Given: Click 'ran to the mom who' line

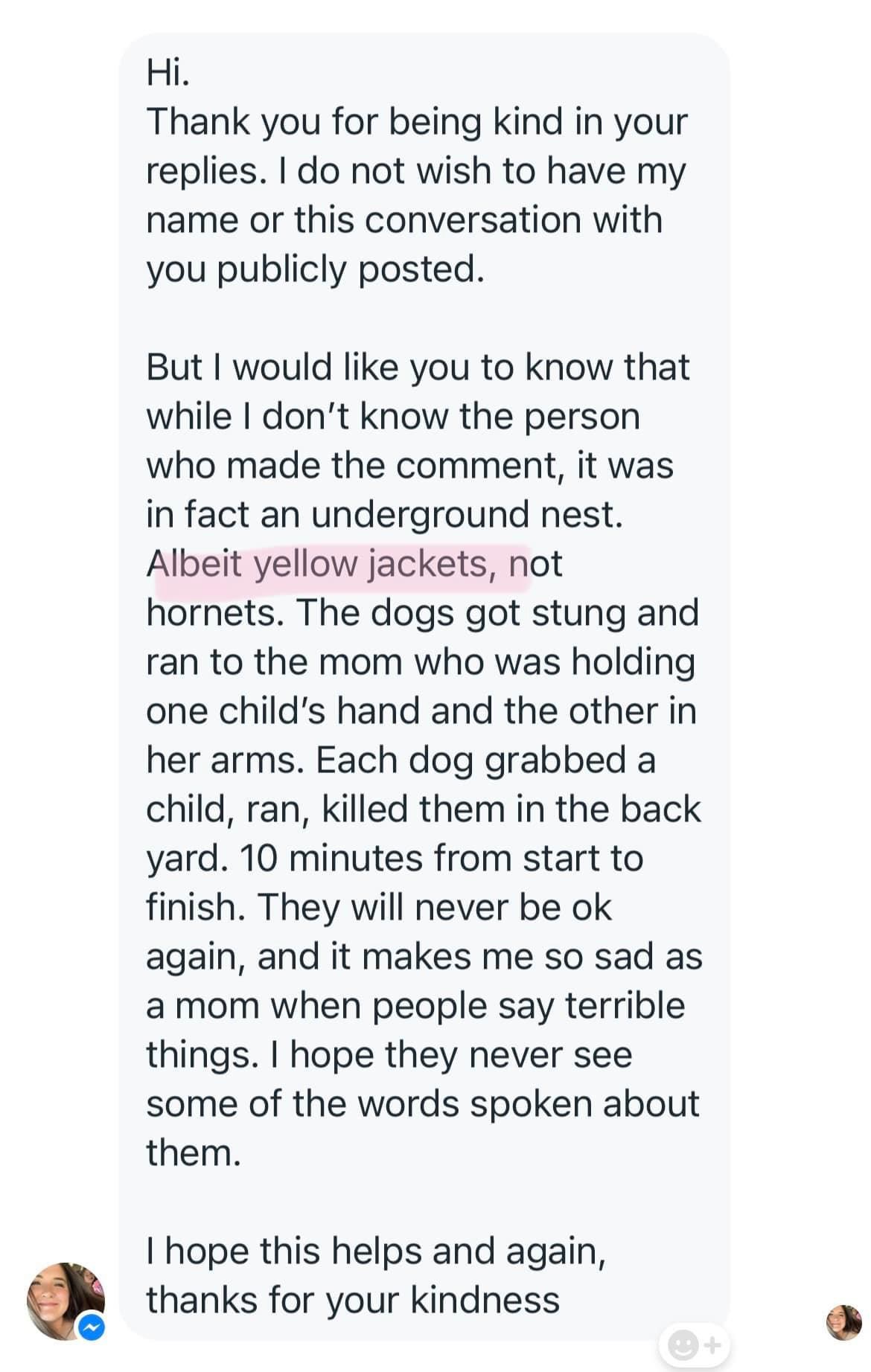Looking at the screenshot, I should tap(421, 662).
